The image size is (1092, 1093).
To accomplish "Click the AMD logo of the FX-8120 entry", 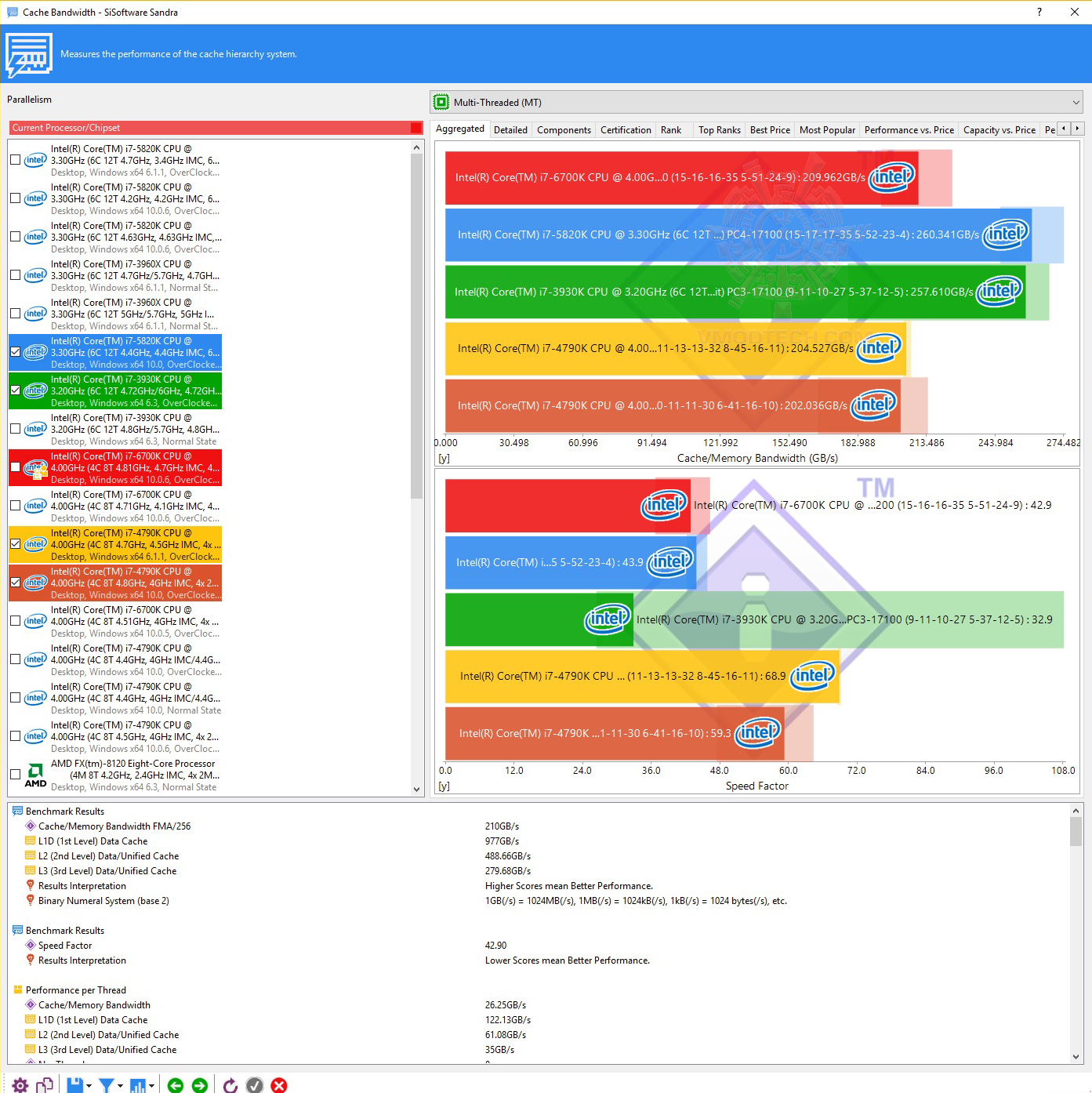I will pos(35,775).
